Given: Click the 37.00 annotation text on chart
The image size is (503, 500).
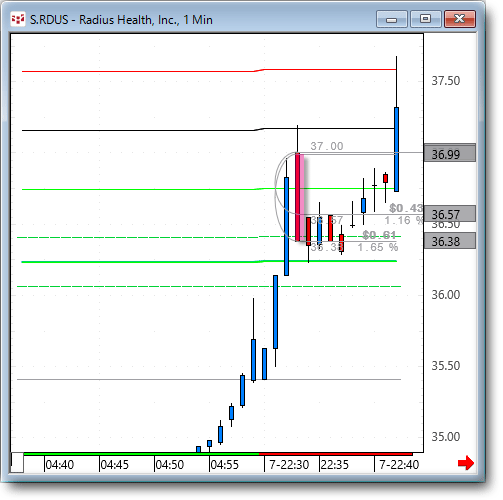Looking at the screenshot, I should point(327,146).
